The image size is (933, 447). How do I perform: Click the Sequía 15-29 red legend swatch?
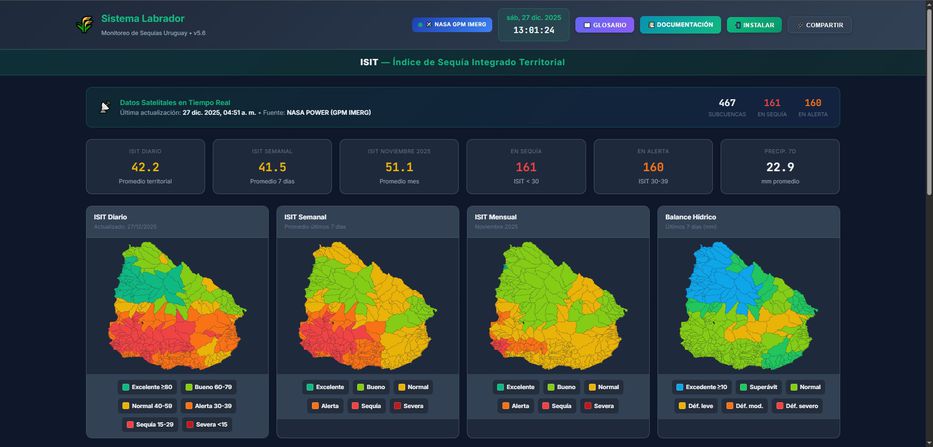pyautogui.click(x=130, y=424)
